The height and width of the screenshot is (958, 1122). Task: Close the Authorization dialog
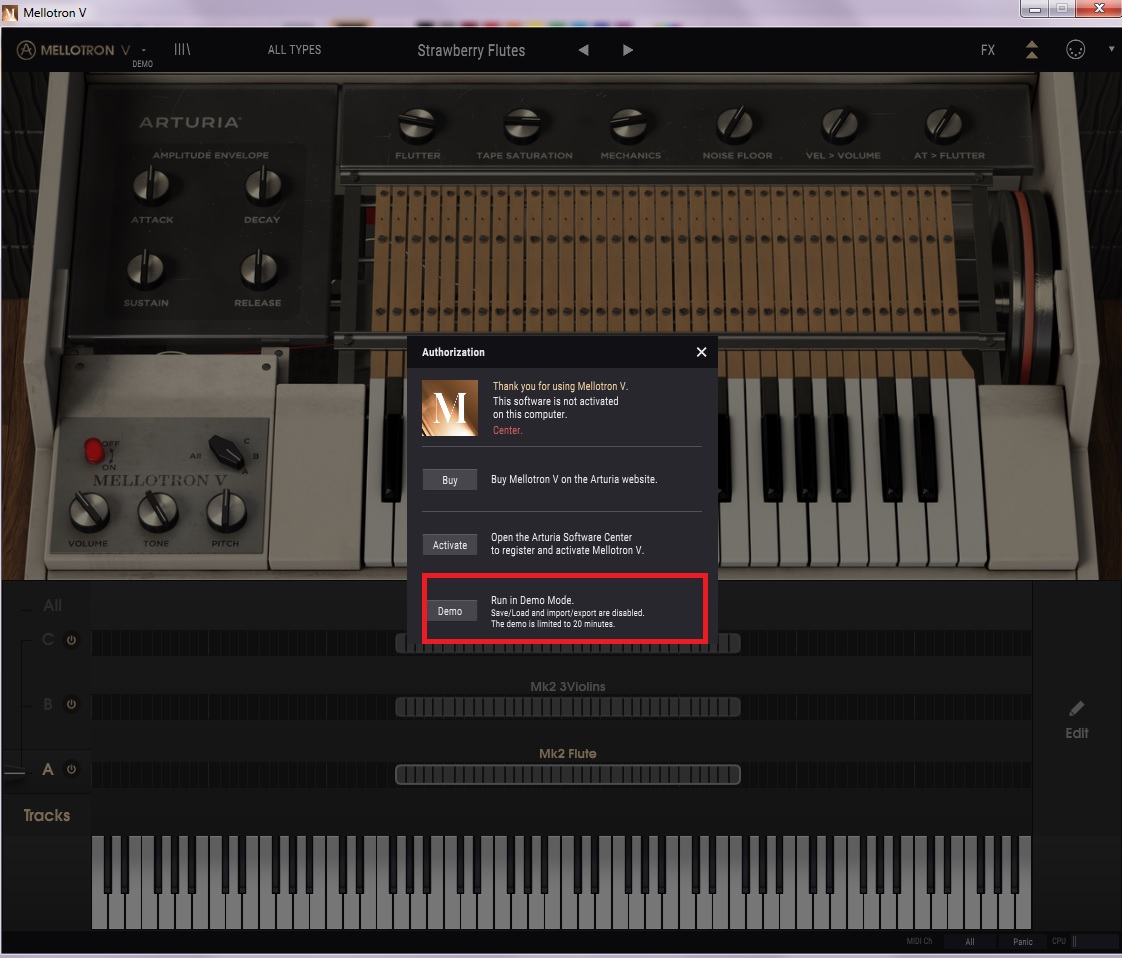click(x=701, y=352)
